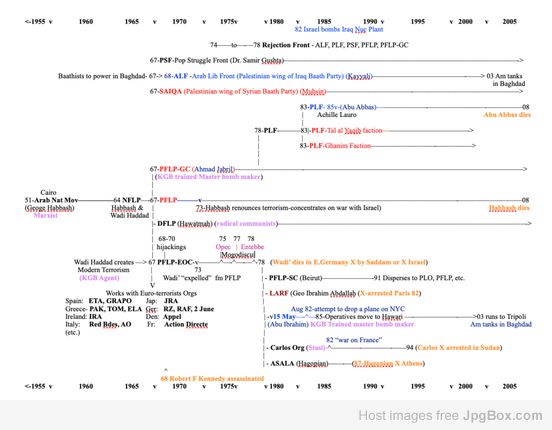This screenshot has height=430, width=552.
Task: Select the red 'PLF-Ghanim Faction' text
Action: 340,146
